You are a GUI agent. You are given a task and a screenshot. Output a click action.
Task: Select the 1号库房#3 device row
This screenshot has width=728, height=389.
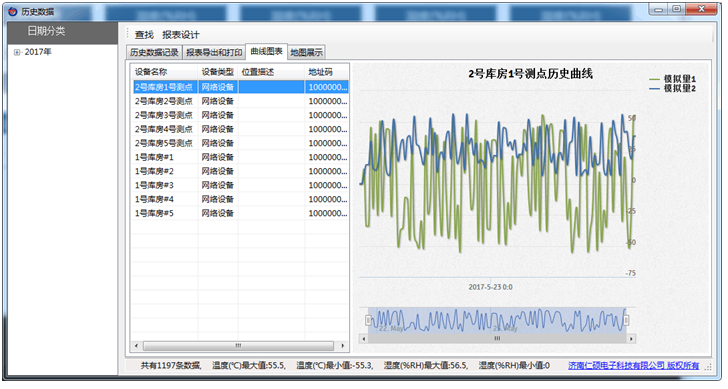pyautogui.click(x=240, y=185)
